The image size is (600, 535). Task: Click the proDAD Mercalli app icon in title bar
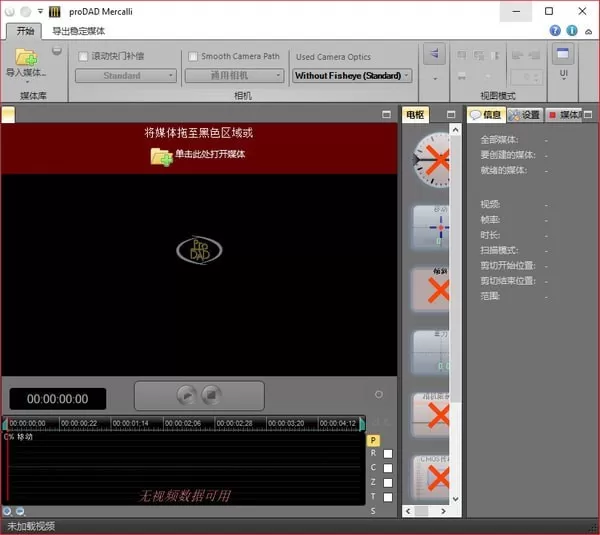(x=55, y=11)
